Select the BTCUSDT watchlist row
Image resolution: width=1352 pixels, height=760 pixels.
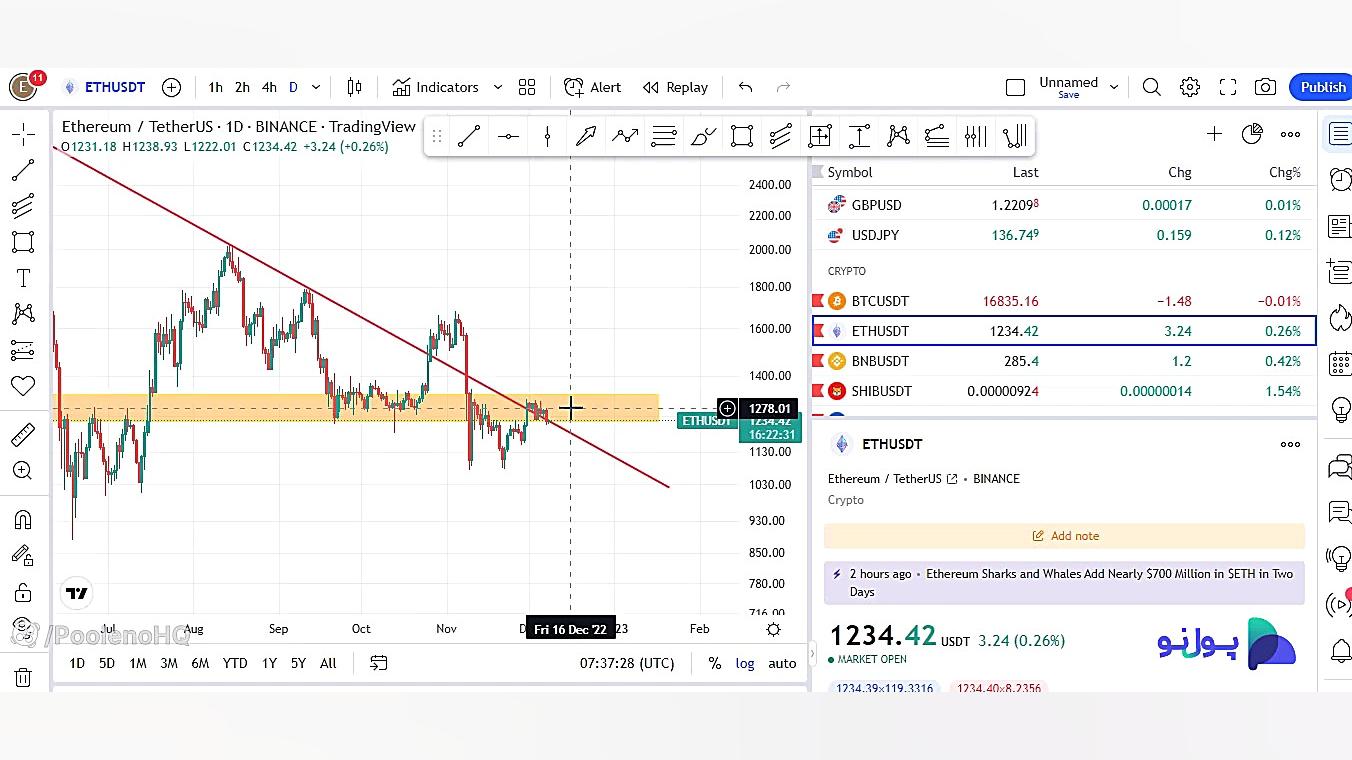coord(1064,301)
